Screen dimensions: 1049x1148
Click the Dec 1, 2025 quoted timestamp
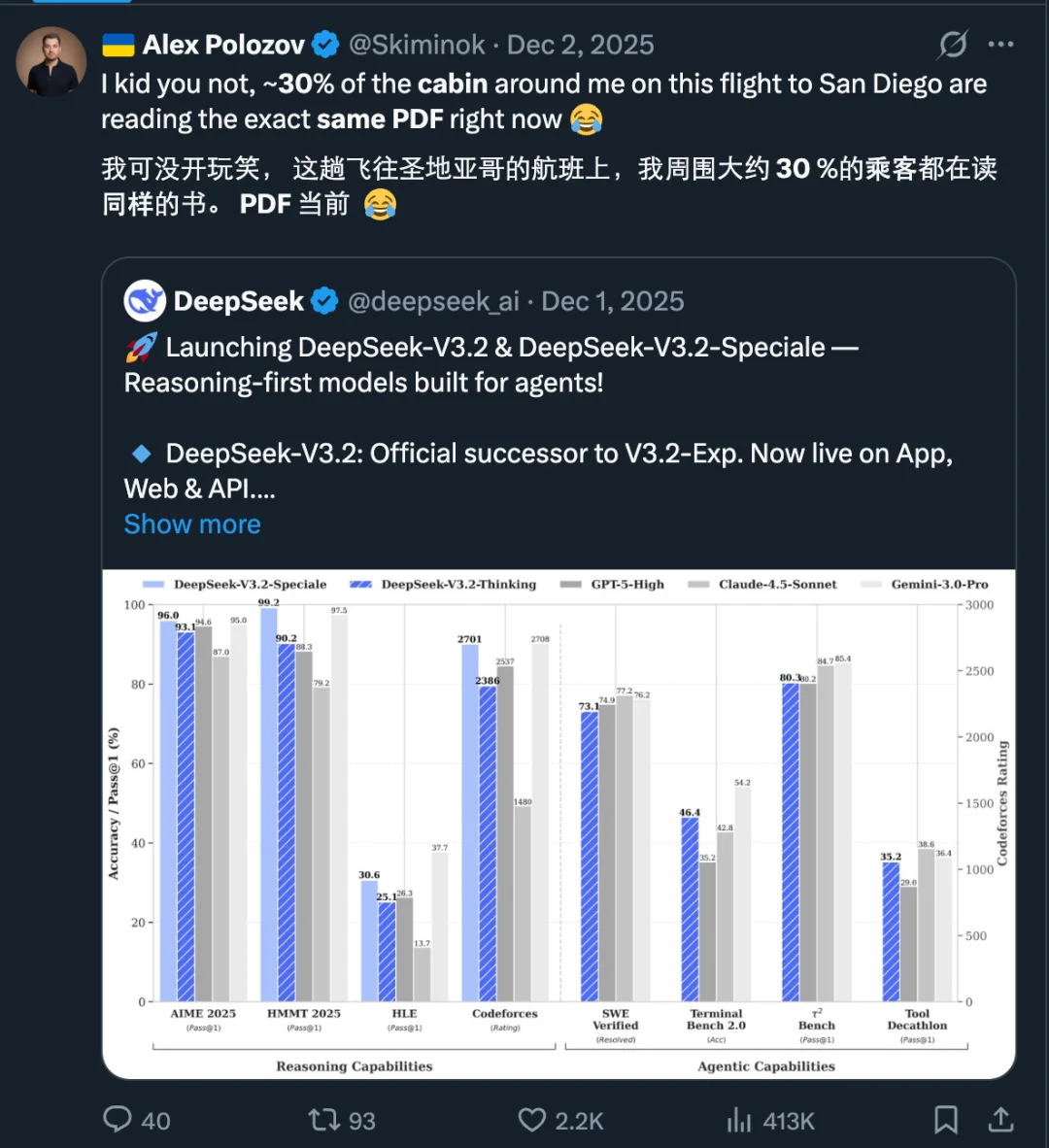[612, 301]
